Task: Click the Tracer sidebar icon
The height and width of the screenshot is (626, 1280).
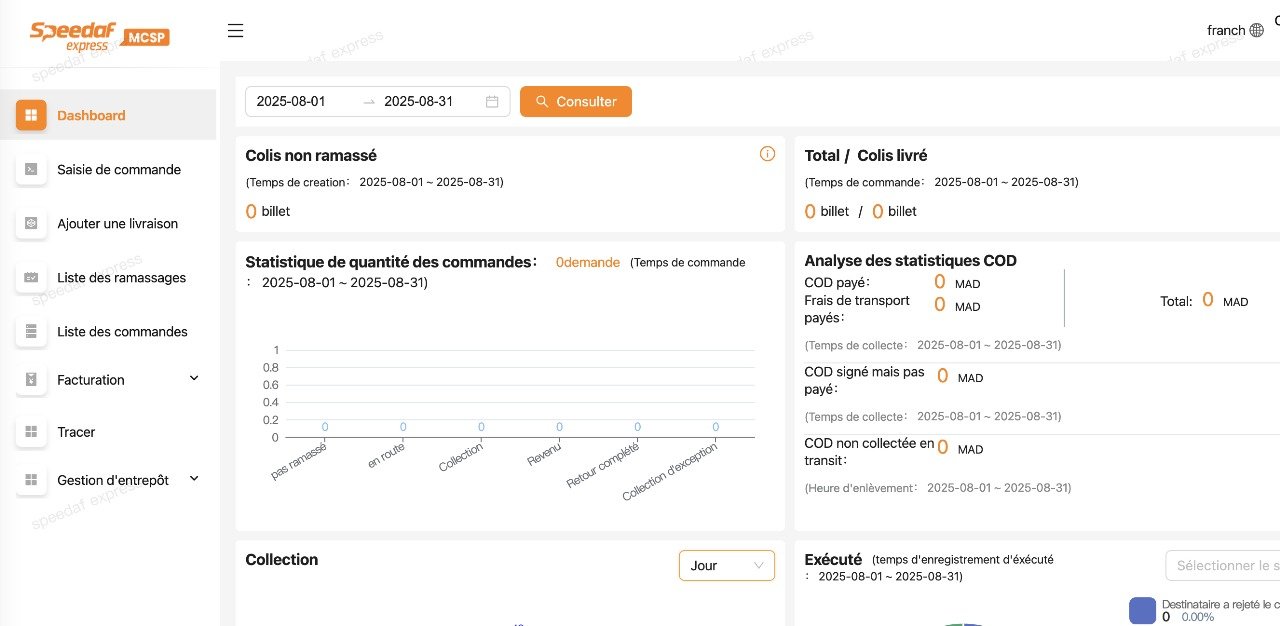Action: click(31, 432)
